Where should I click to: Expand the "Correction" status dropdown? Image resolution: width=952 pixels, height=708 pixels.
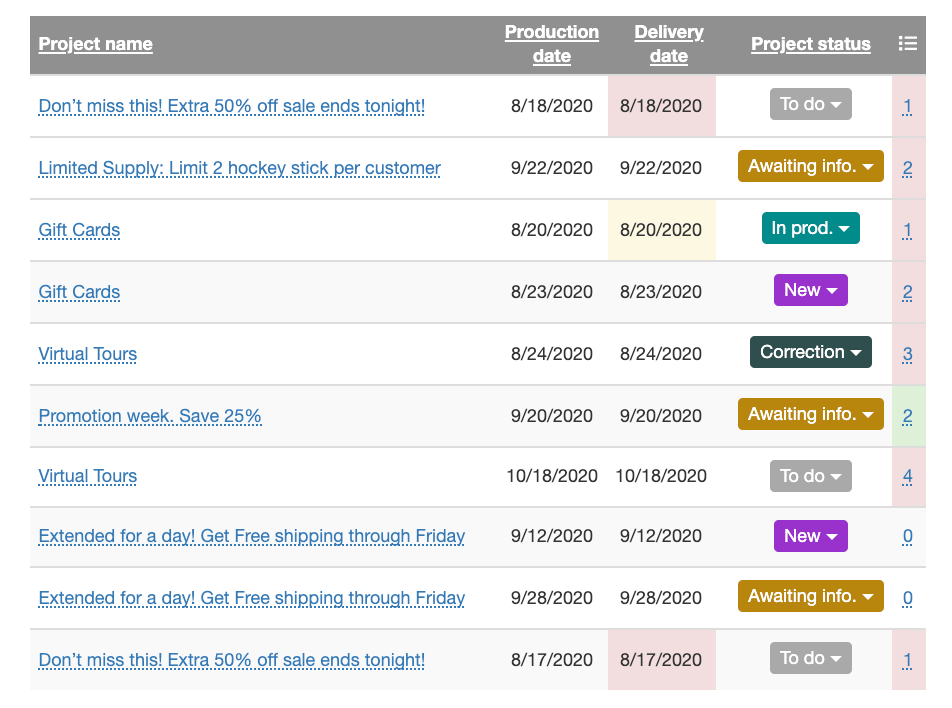pyautogui.click(x=810, y=352)
